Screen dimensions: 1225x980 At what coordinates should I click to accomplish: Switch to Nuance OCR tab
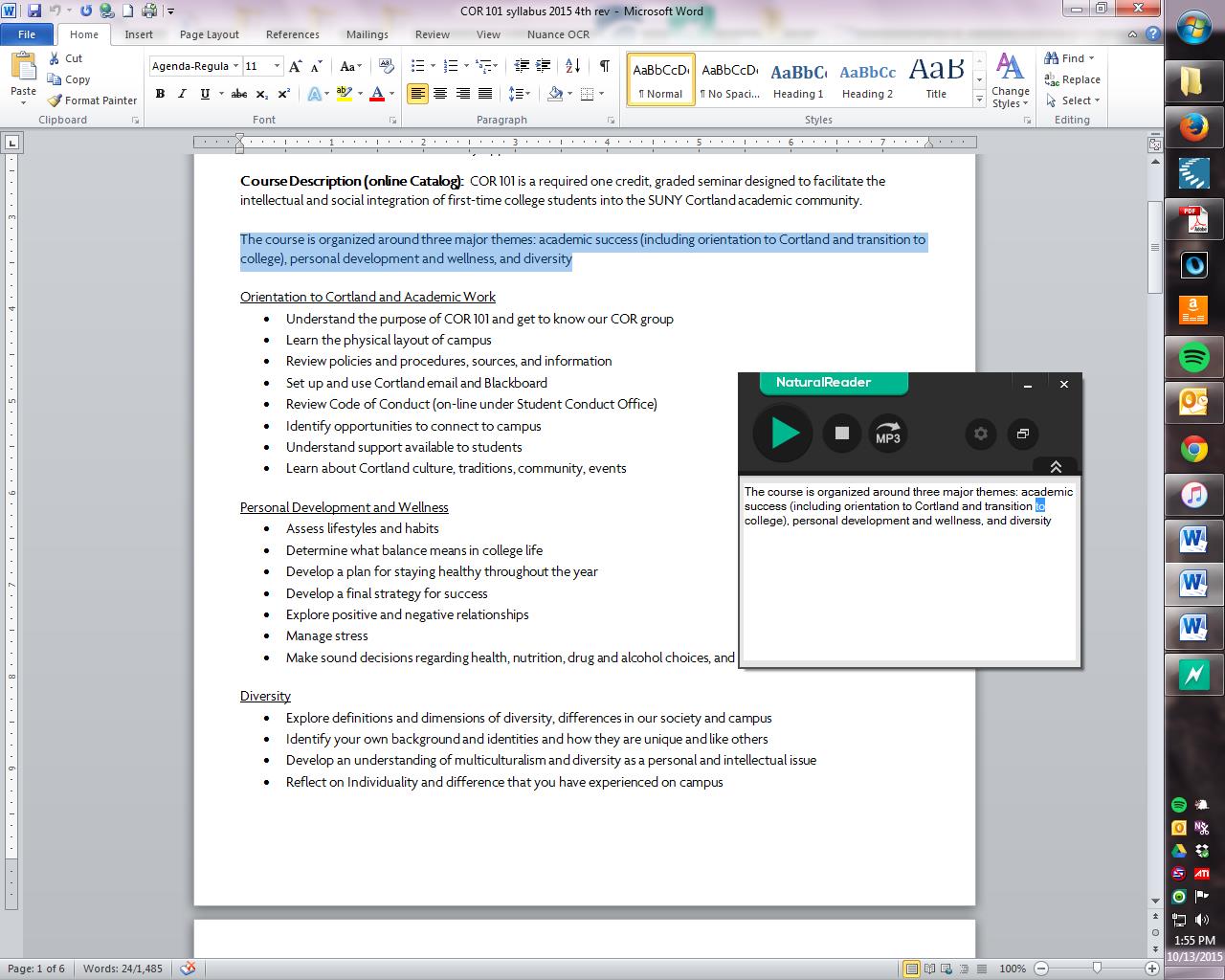(x=558, y=34)
